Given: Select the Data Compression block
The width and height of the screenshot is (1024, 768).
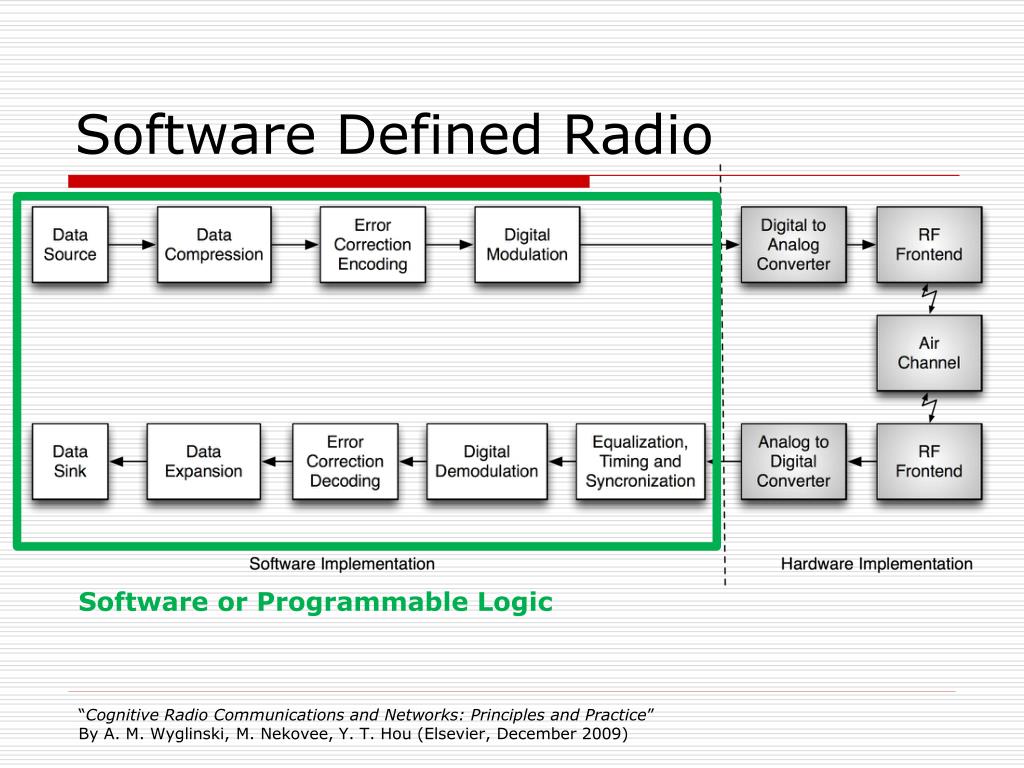Looking at the screenshot, I should pyautogui.click(x=214, y=245).
